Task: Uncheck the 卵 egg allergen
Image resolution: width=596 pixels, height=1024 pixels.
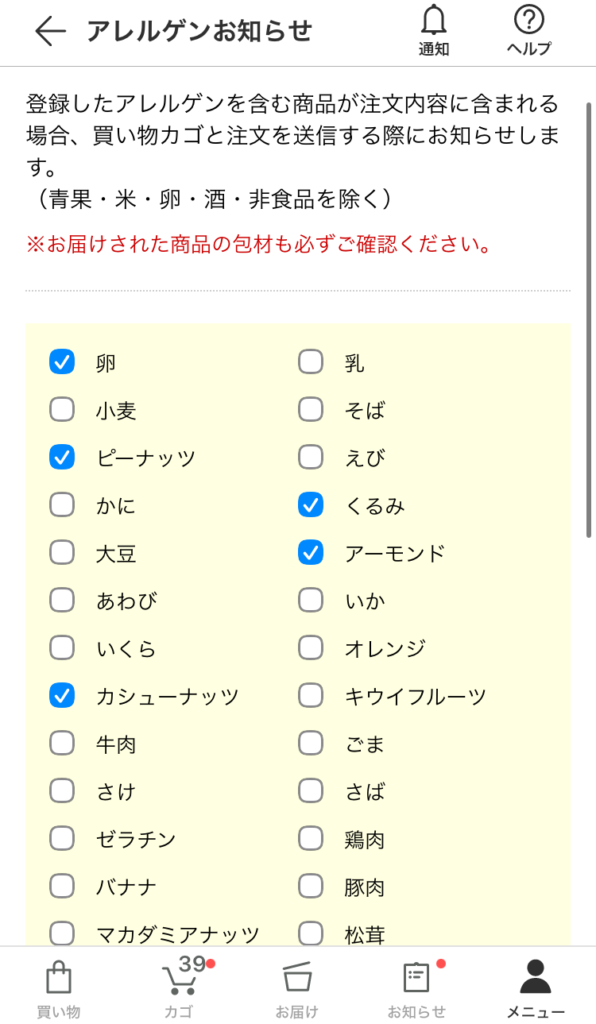Action: (62, 363)
